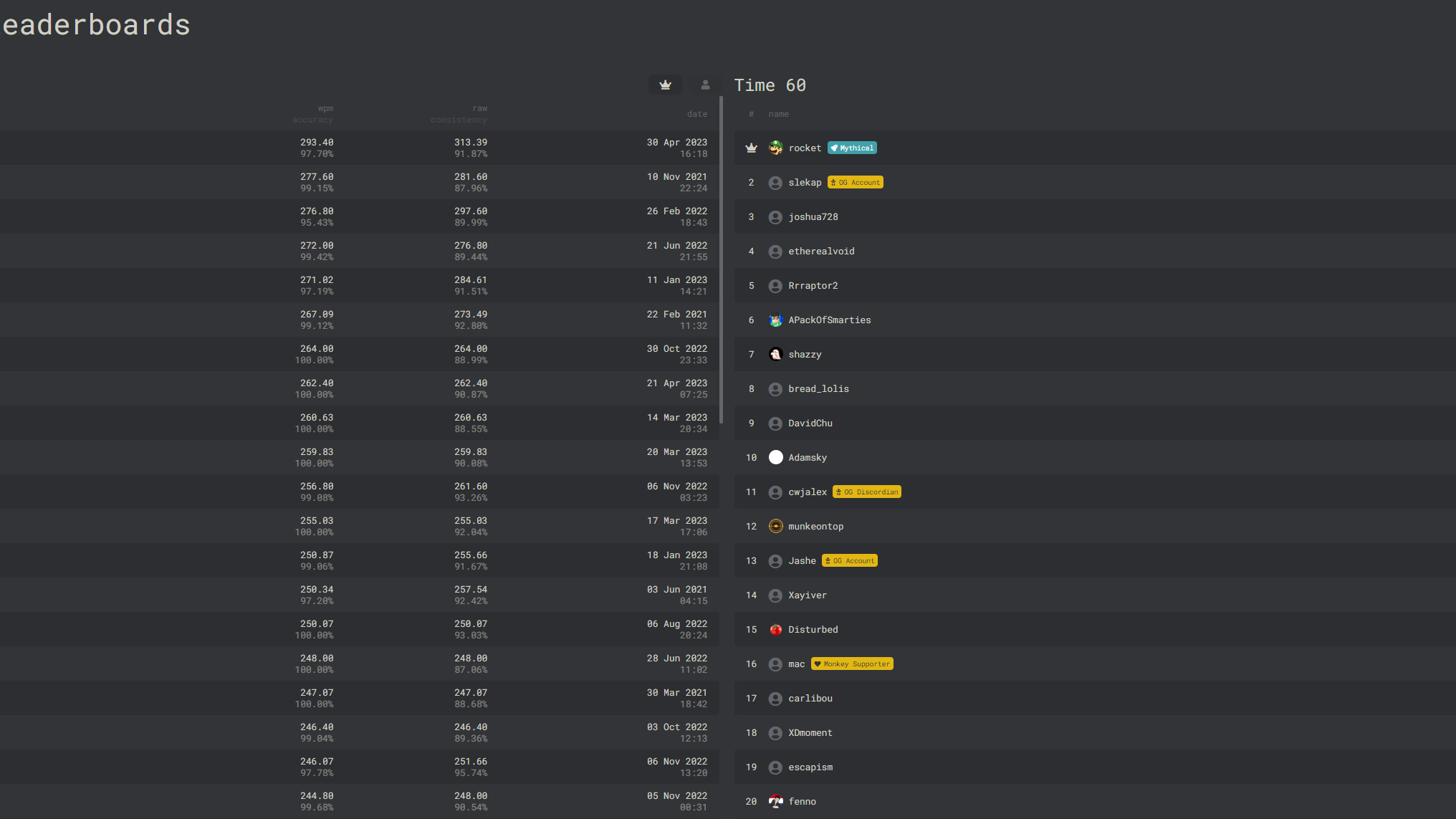Open joshua728's profile name
The width and height of the screenshot is (1456, 819).
813,217
